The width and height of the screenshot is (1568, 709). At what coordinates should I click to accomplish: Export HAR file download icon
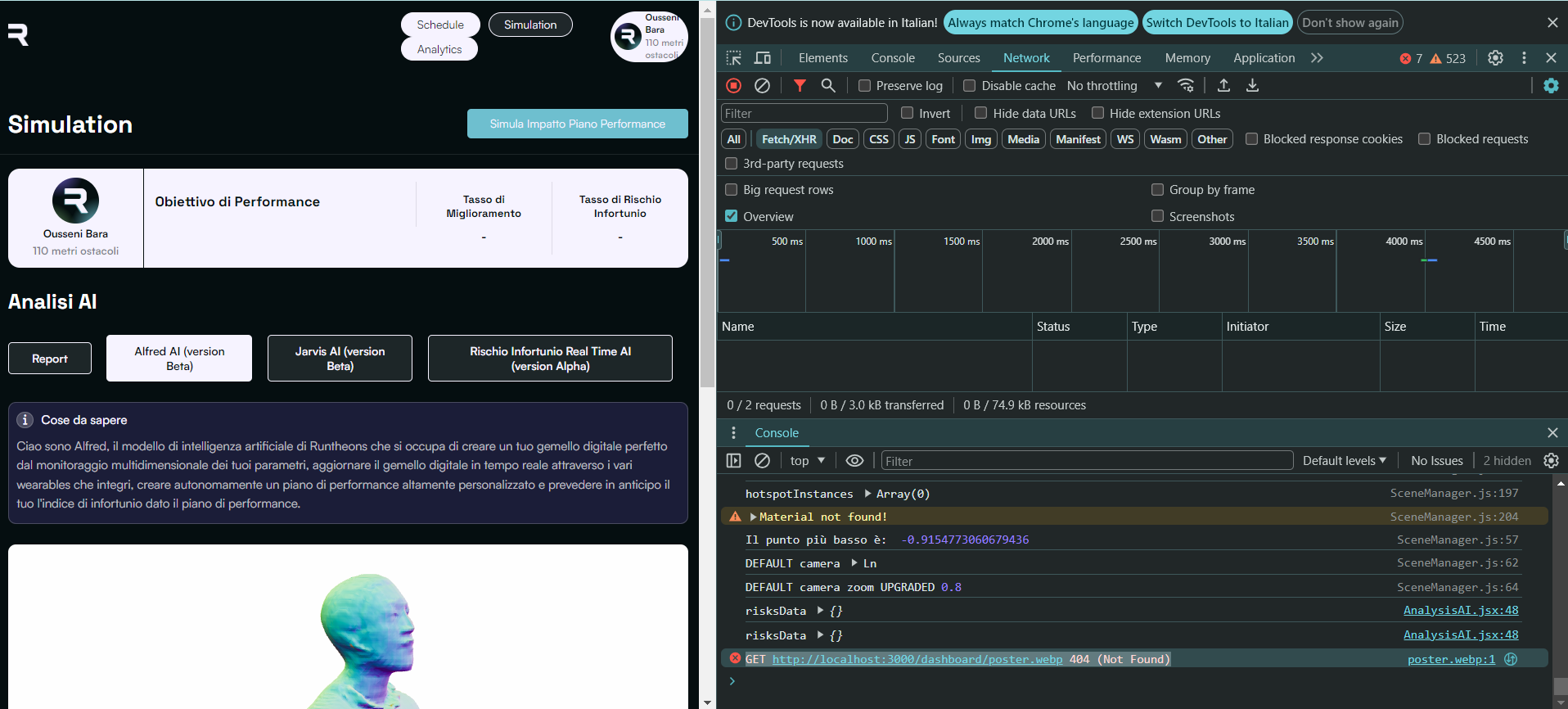click(1252, 85)
